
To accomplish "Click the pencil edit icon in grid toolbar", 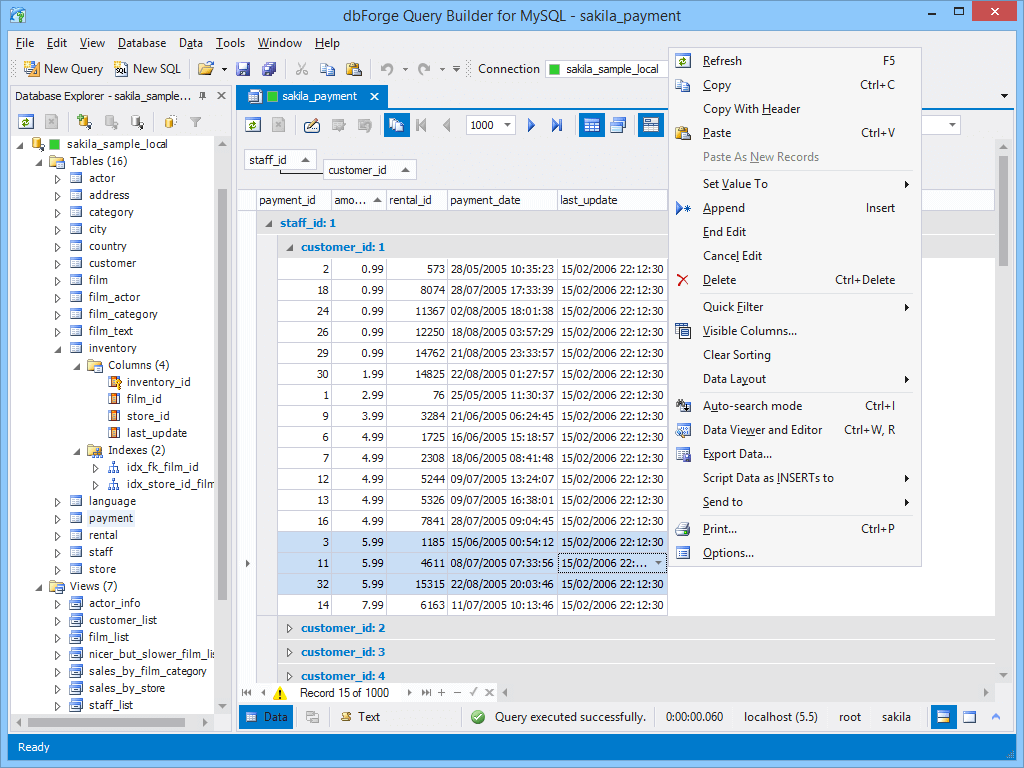I will (312, 125).
